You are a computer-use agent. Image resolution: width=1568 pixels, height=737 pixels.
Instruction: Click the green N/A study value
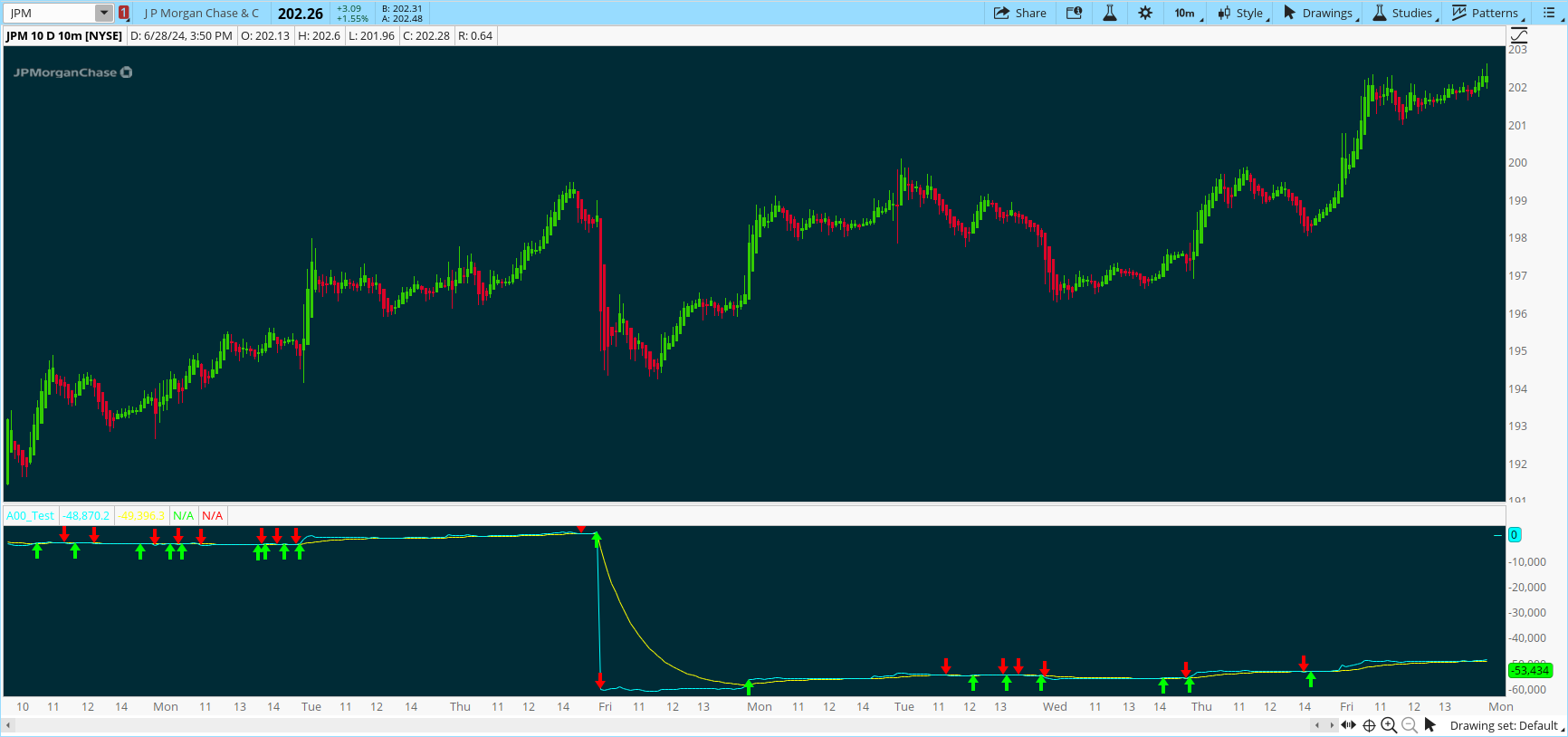(184, 516)
